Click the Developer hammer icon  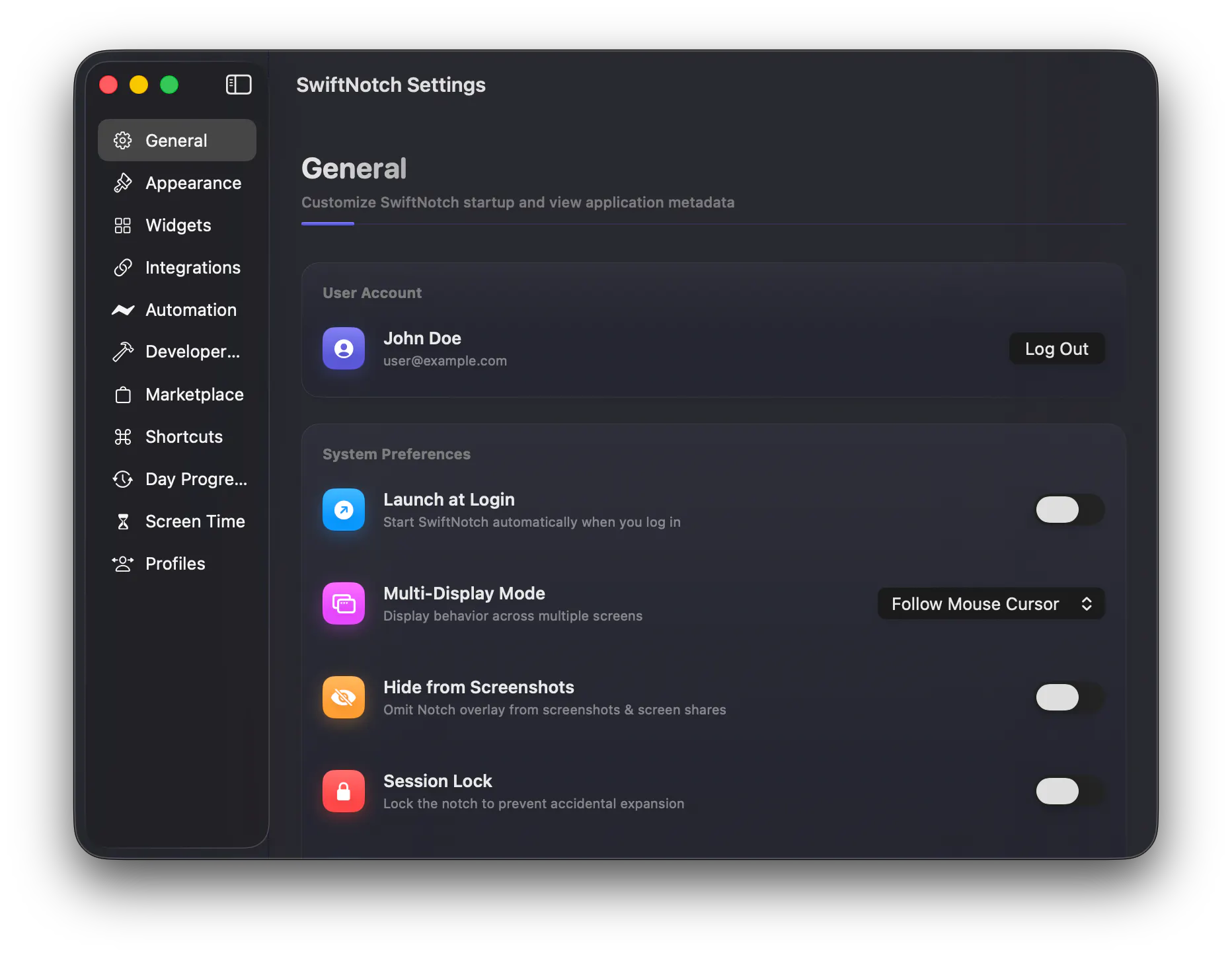click(x=123, y=352)
